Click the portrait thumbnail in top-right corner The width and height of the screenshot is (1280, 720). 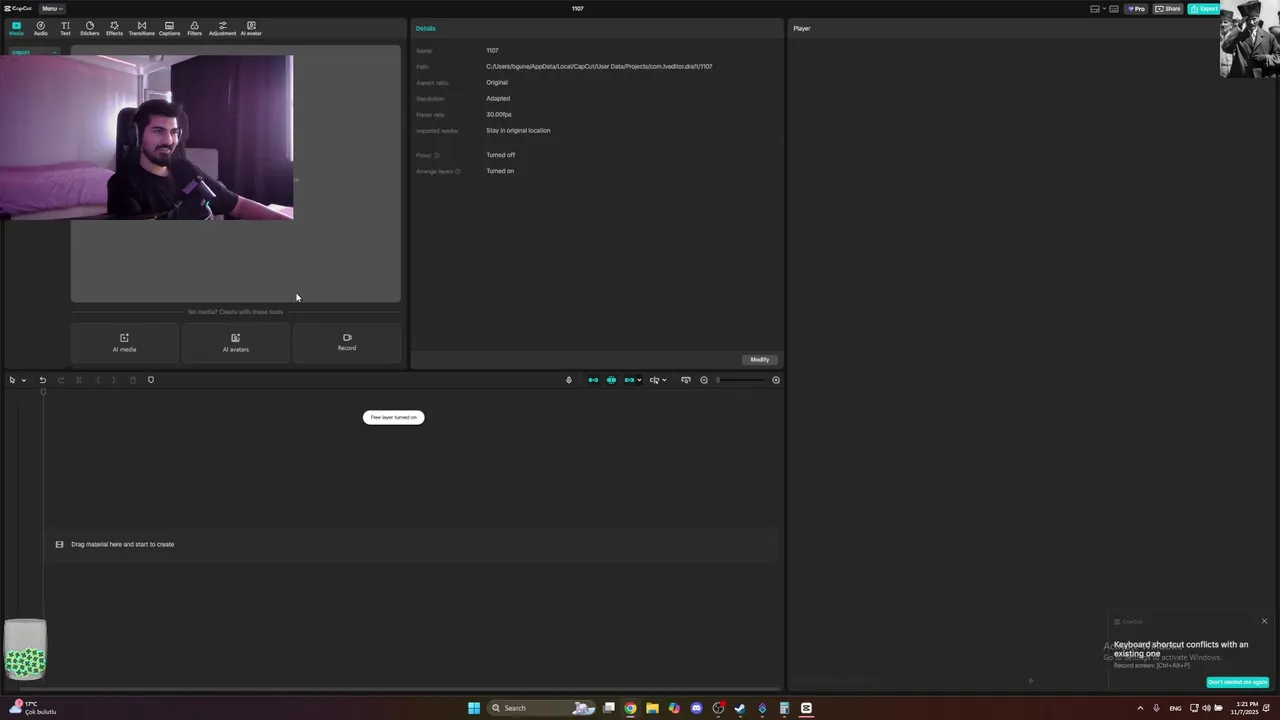(1250, 39)
